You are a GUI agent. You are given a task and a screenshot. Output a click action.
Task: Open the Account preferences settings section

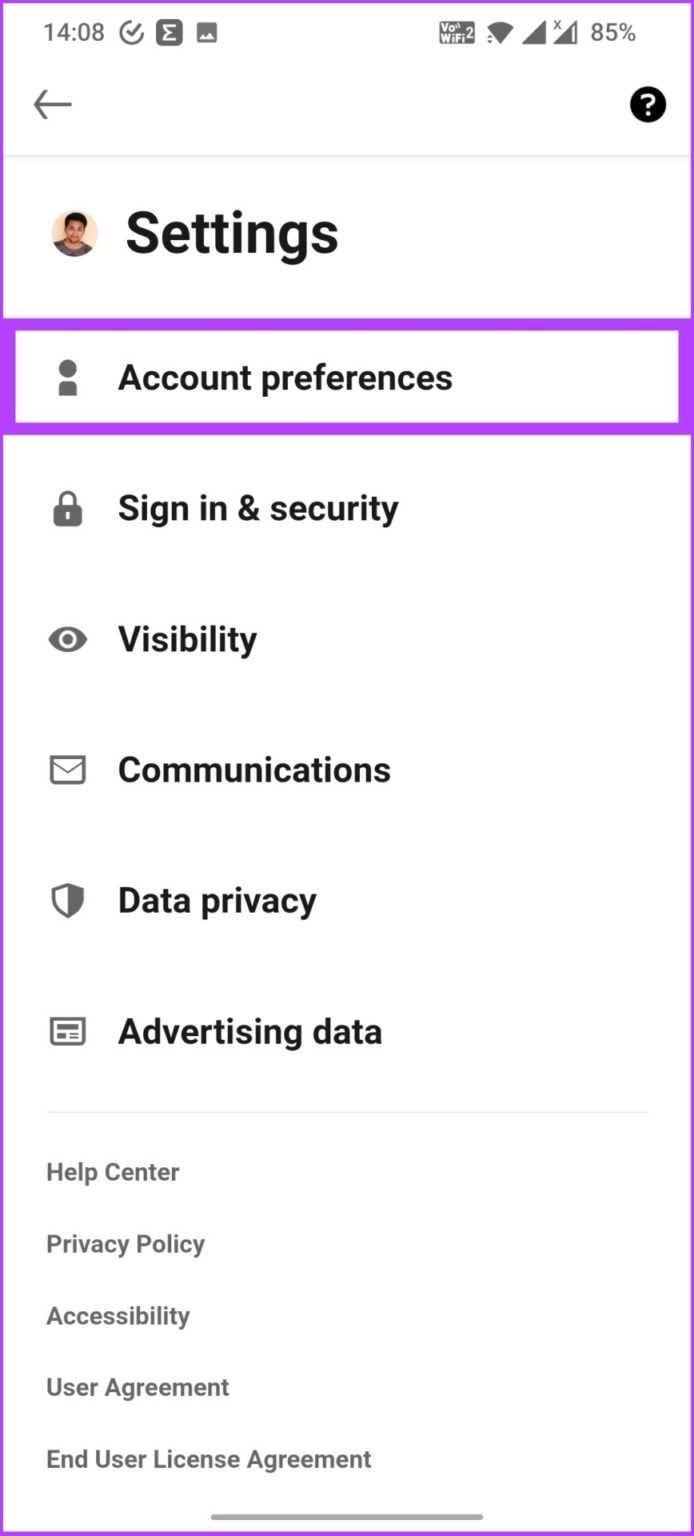tap(285, 377)
